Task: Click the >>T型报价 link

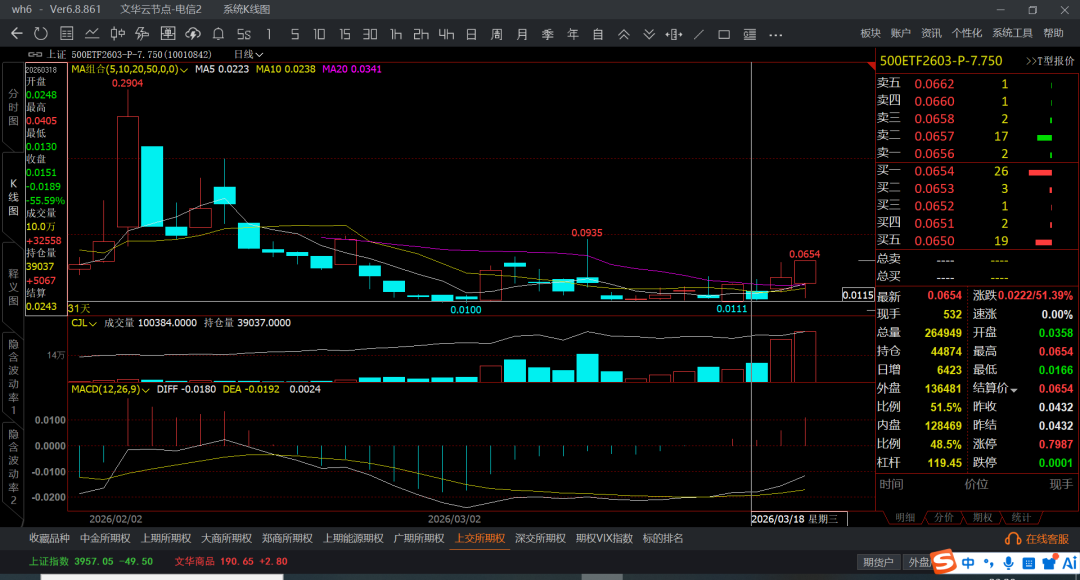Action: coord(1049,61)
